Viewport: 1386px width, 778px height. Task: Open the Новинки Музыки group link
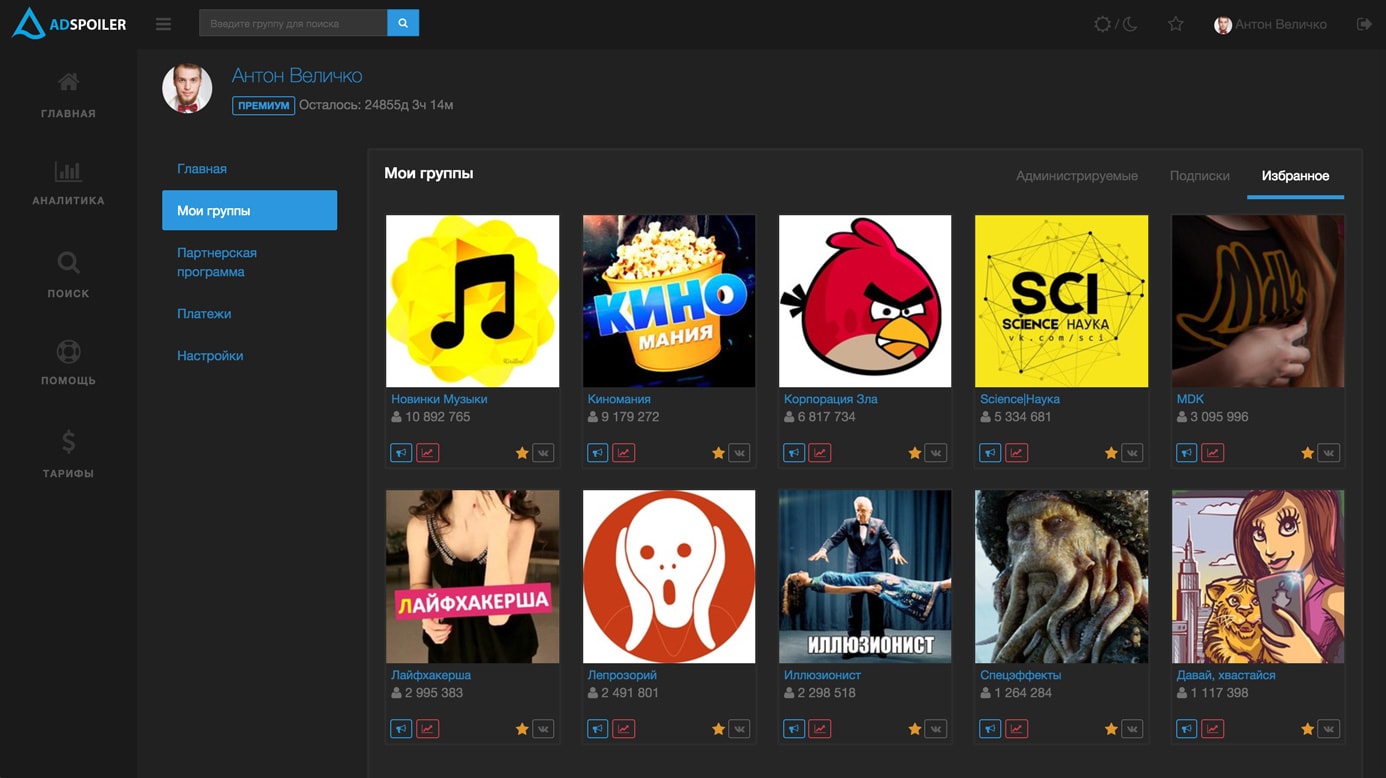click(x=439, y=399)
